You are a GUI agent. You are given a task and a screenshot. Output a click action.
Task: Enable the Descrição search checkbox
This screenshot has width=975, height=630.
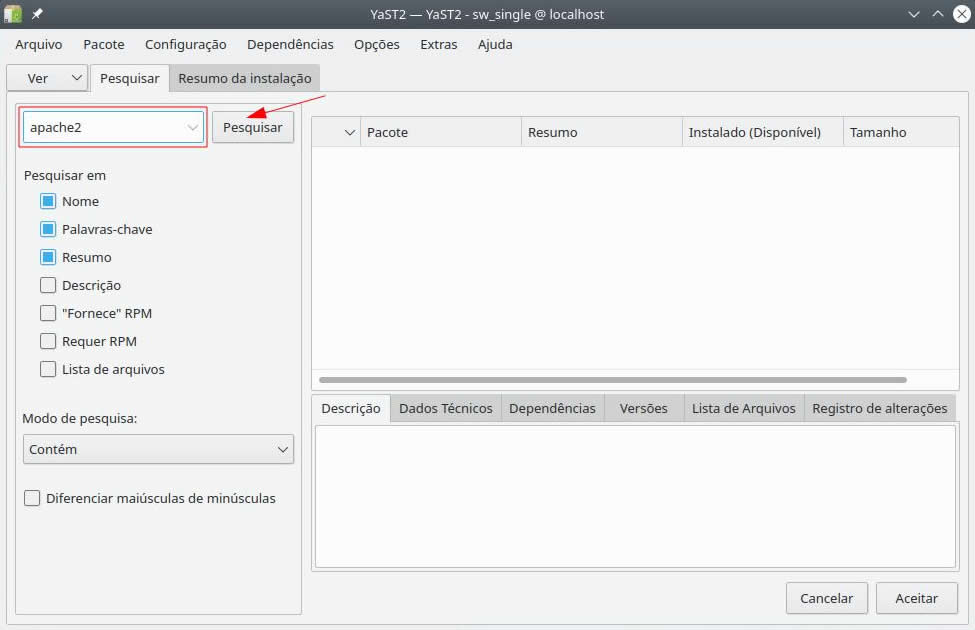(48, 285)
